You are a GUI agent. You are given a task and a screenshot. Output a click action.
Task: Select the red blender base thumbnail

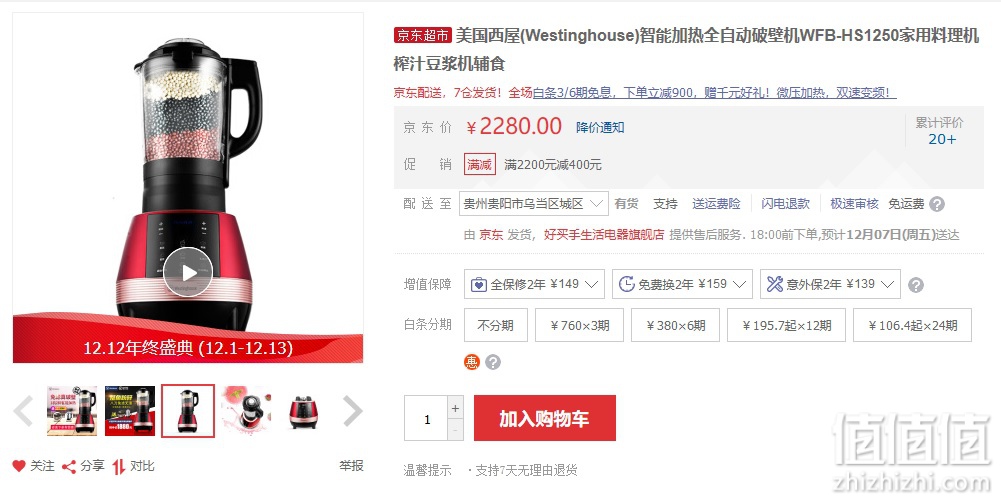(303, 411)
